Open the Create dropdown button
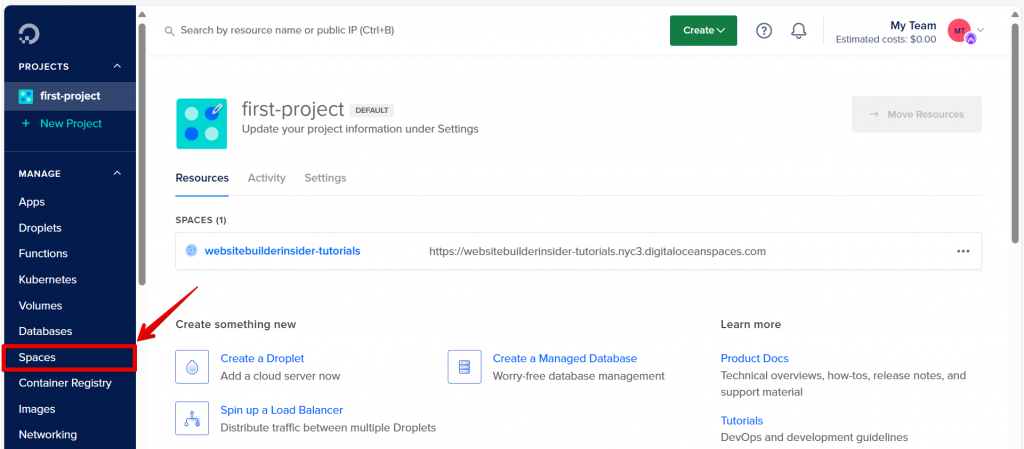The width and height of the screenshot is (1024, 449). pos(703,30)
